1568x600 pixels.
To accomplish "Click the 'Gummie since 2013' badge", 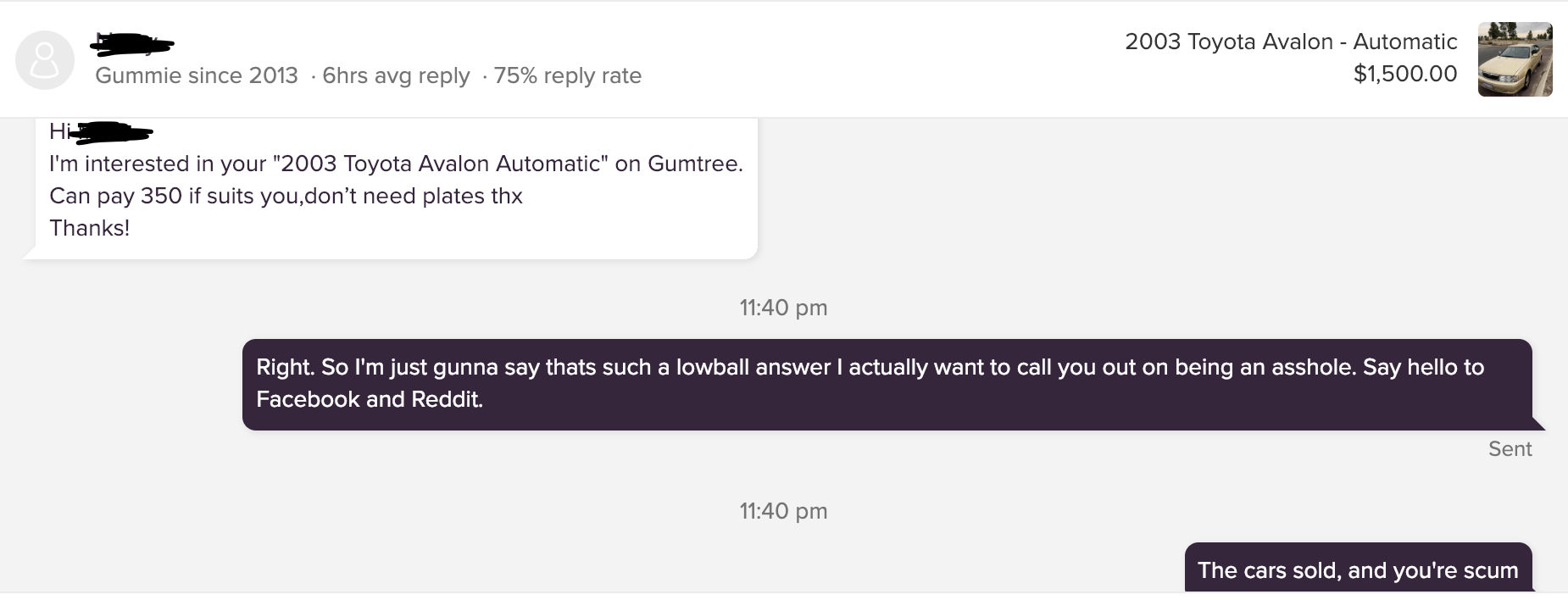I will (196, 75).
